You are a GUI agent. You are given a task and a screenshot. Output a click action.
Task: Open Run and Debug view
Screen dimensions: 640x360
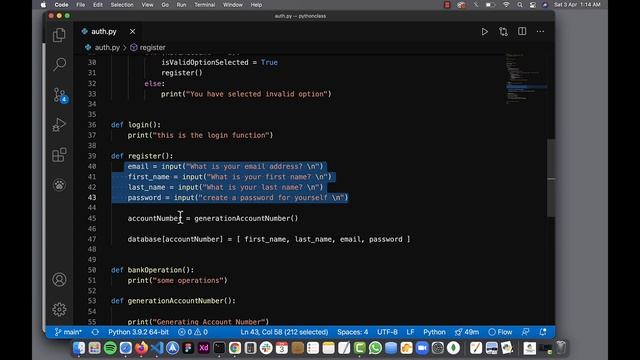point(59,124)
